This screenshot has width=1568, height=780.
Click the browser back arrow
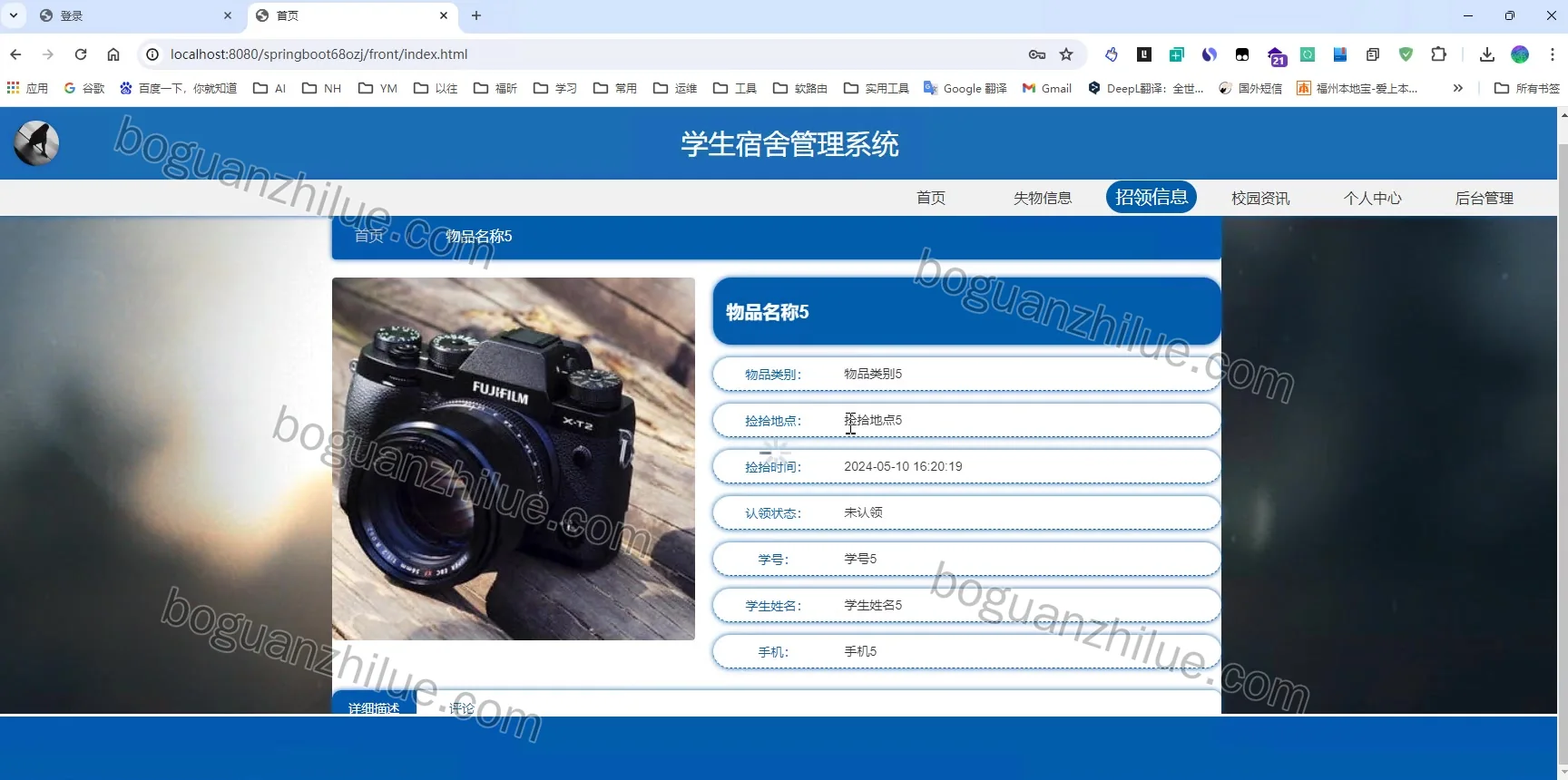(15, 54)
